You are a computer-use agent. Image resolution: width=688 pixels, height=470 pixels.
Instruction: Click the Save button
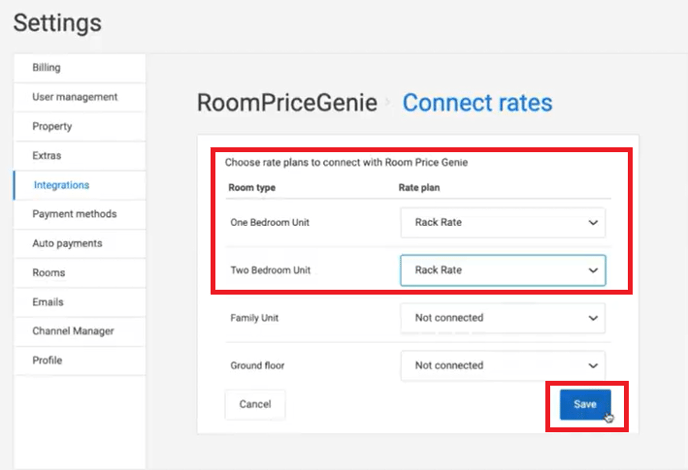coord(585,404)
